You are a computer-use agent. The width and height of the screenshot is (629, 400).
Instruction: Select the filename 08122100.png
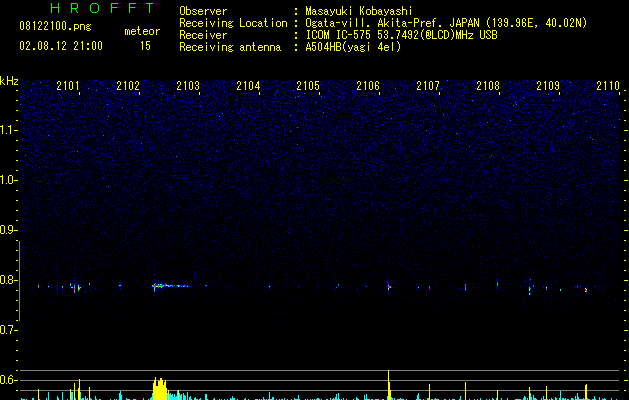click(x=55, y=26)
